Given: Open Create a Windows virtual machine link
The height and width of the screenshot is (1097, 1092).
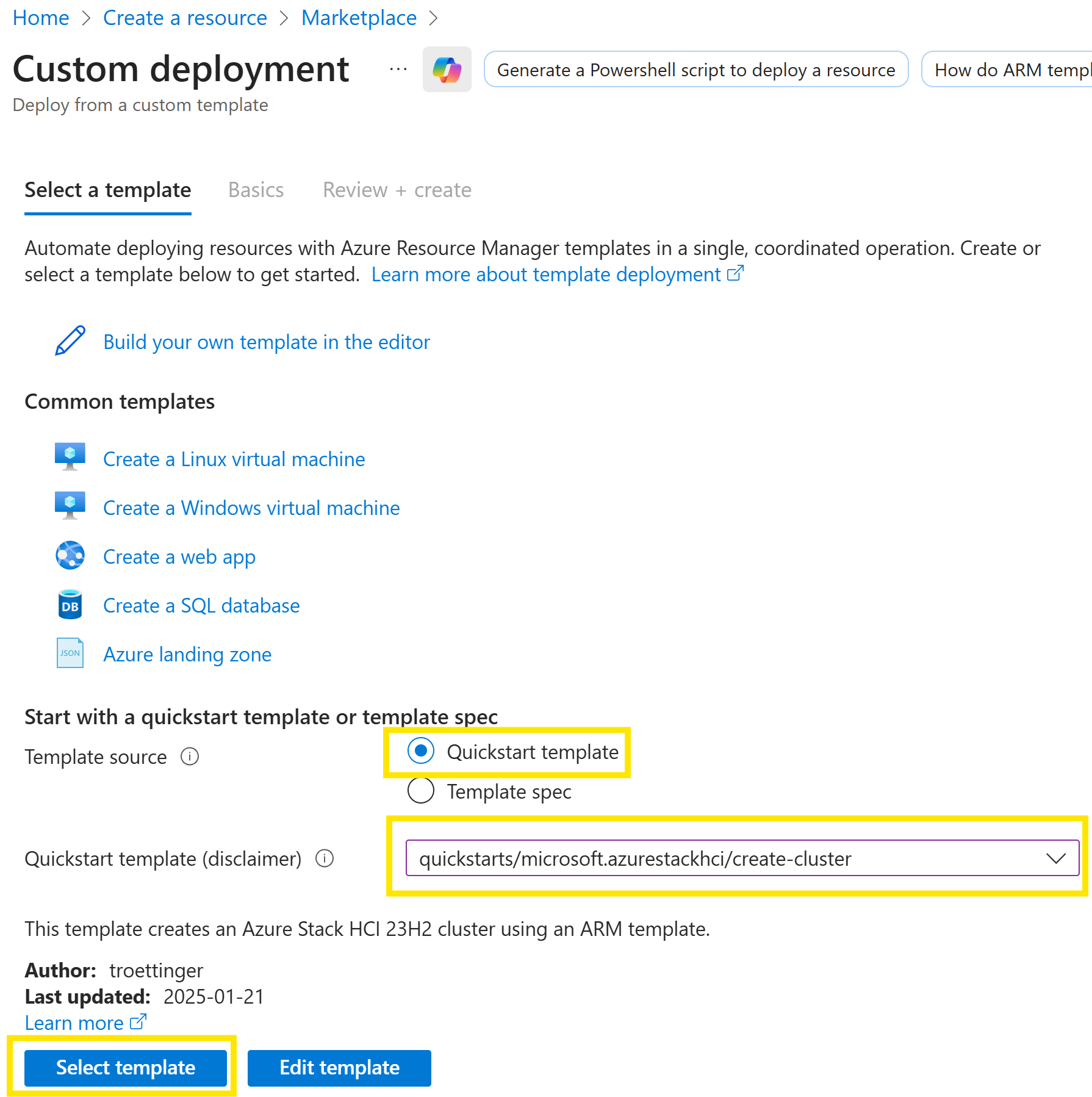Looking at the screenshot, I should pos(251,508).
